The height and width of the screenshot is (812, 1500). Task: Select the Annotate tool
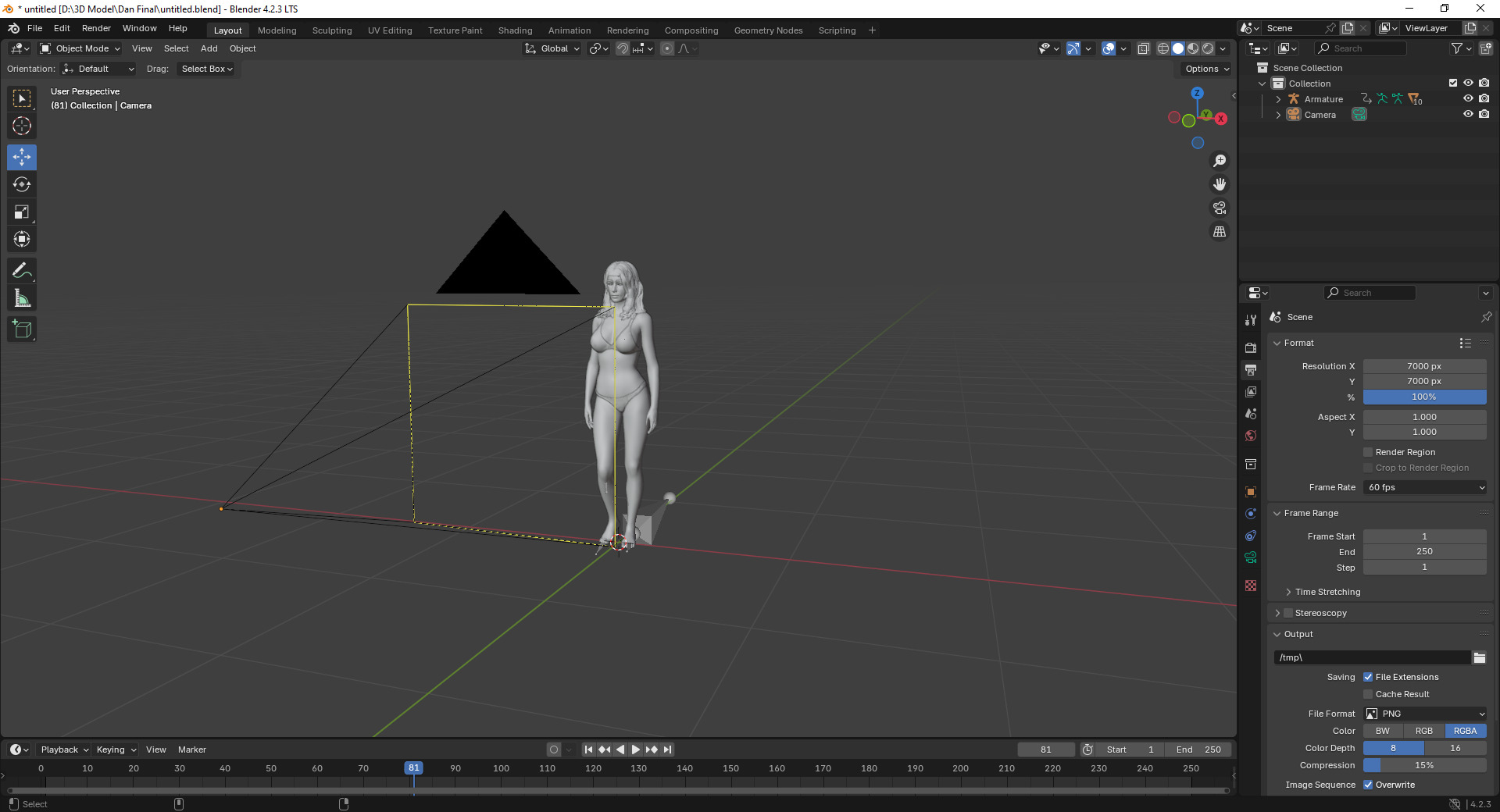pyautogui.click(x=22, y=271)
